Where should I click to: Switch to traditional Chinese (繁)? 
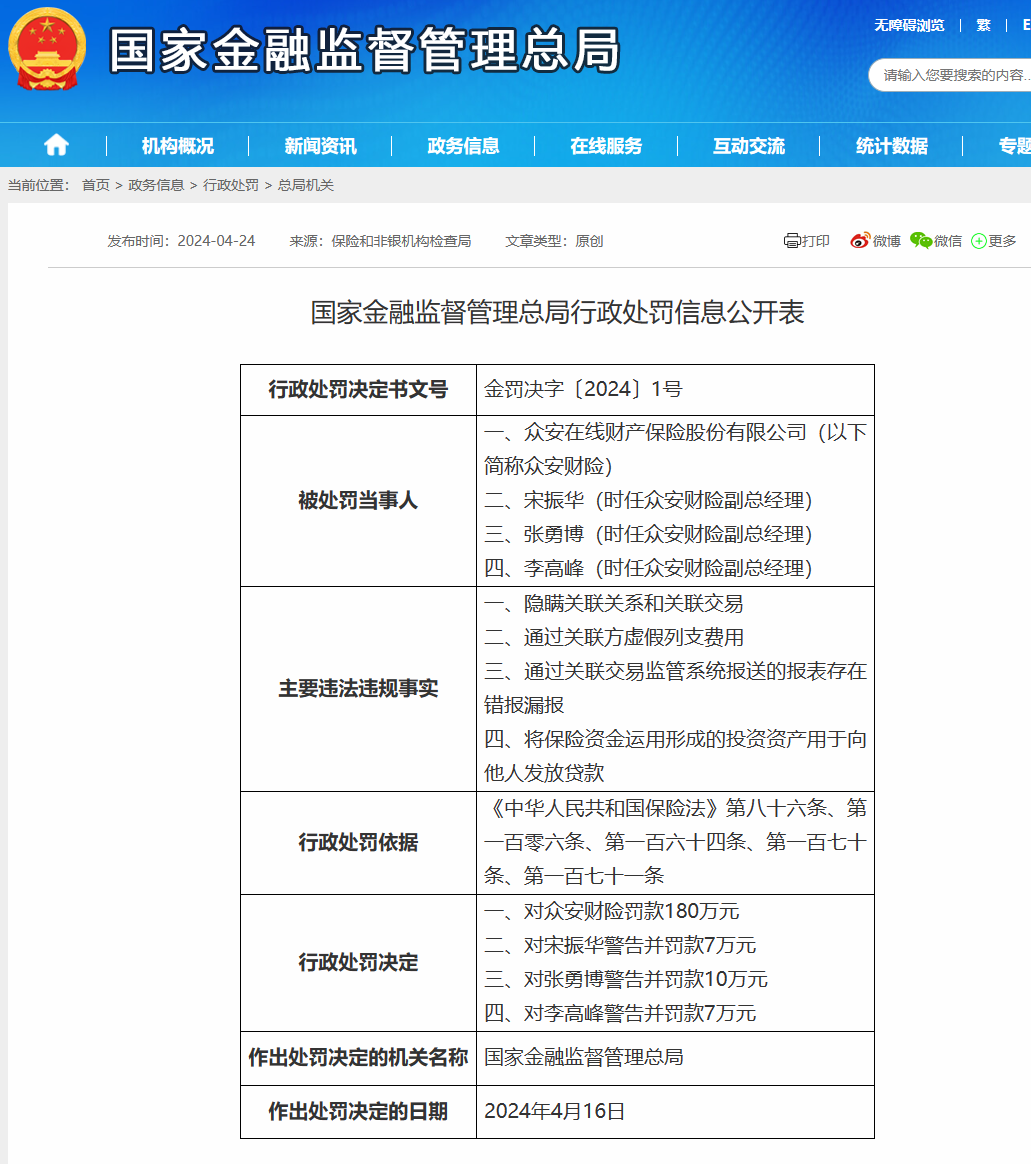(983, 25)
